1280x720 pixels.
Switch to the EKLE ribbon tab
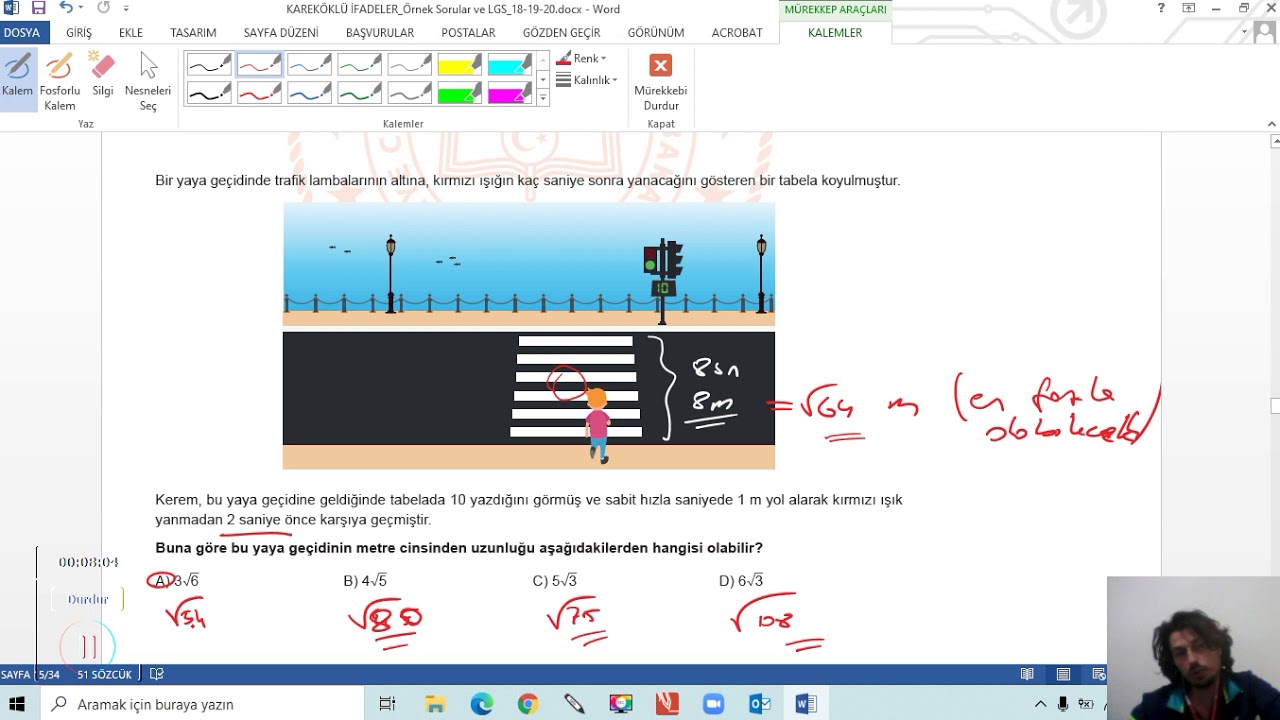pyautogui.click(x=131, y=33)
